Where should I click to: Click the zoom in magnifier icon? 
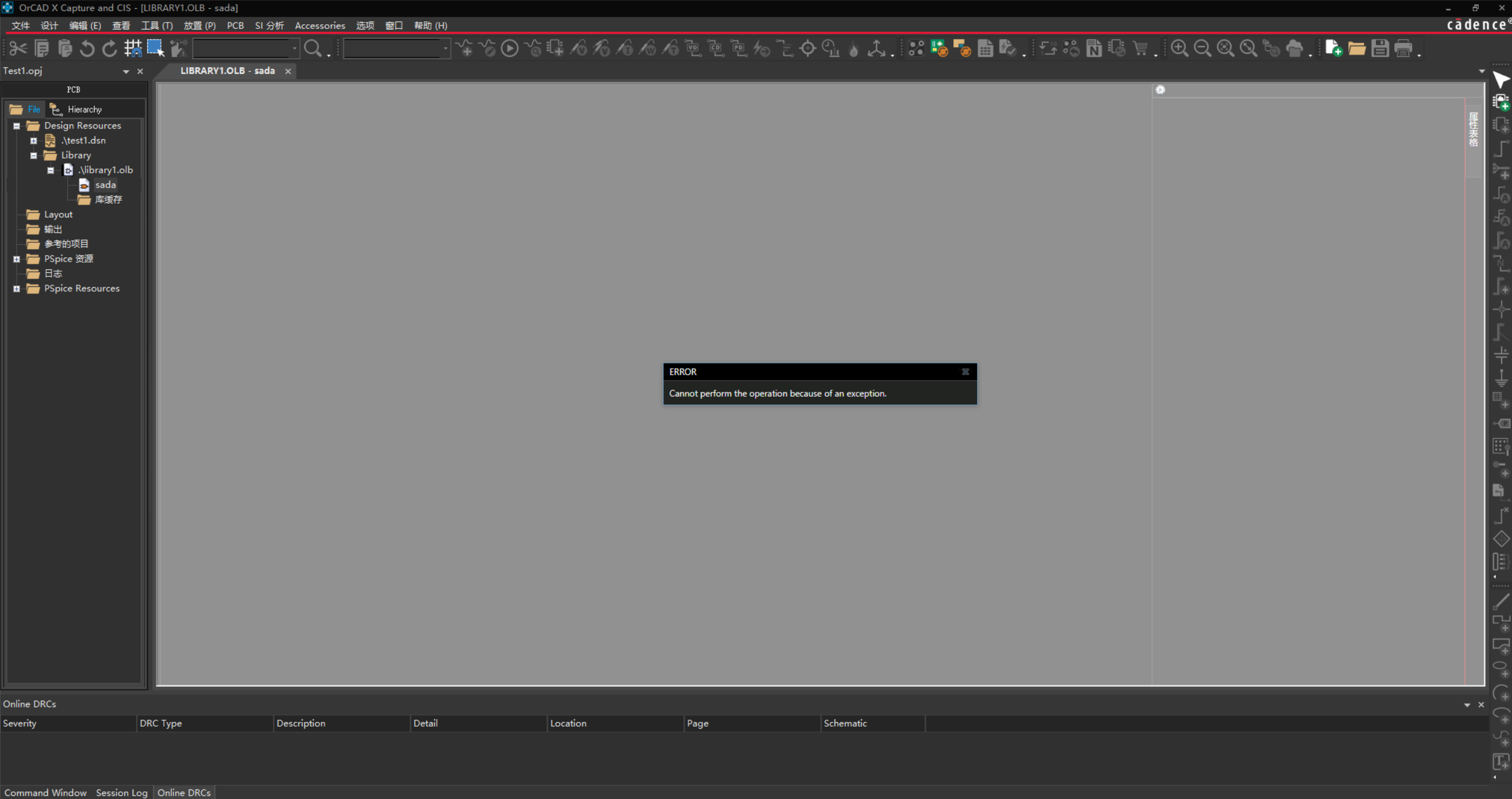[x=1179, y=49]
